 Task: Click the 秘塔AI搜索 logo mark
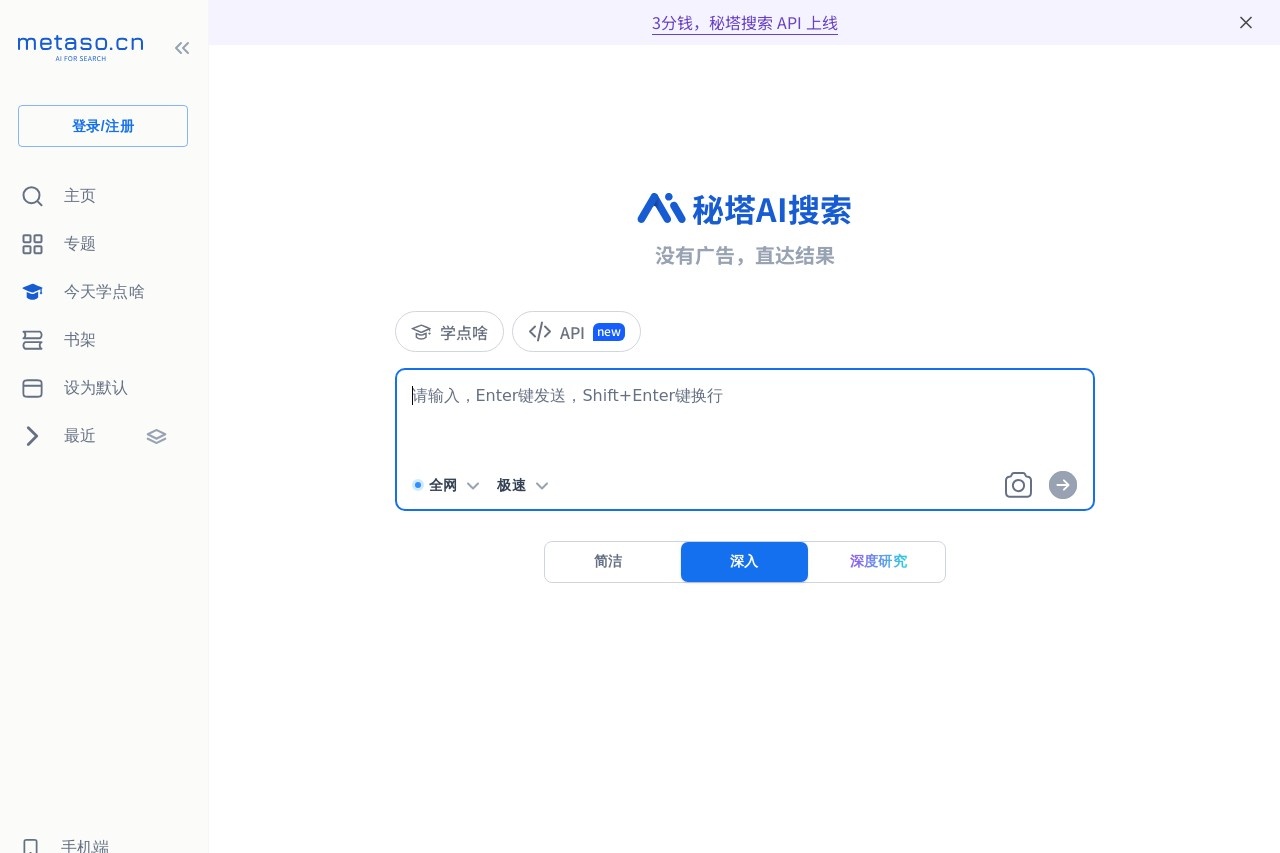tap(661, 208)
